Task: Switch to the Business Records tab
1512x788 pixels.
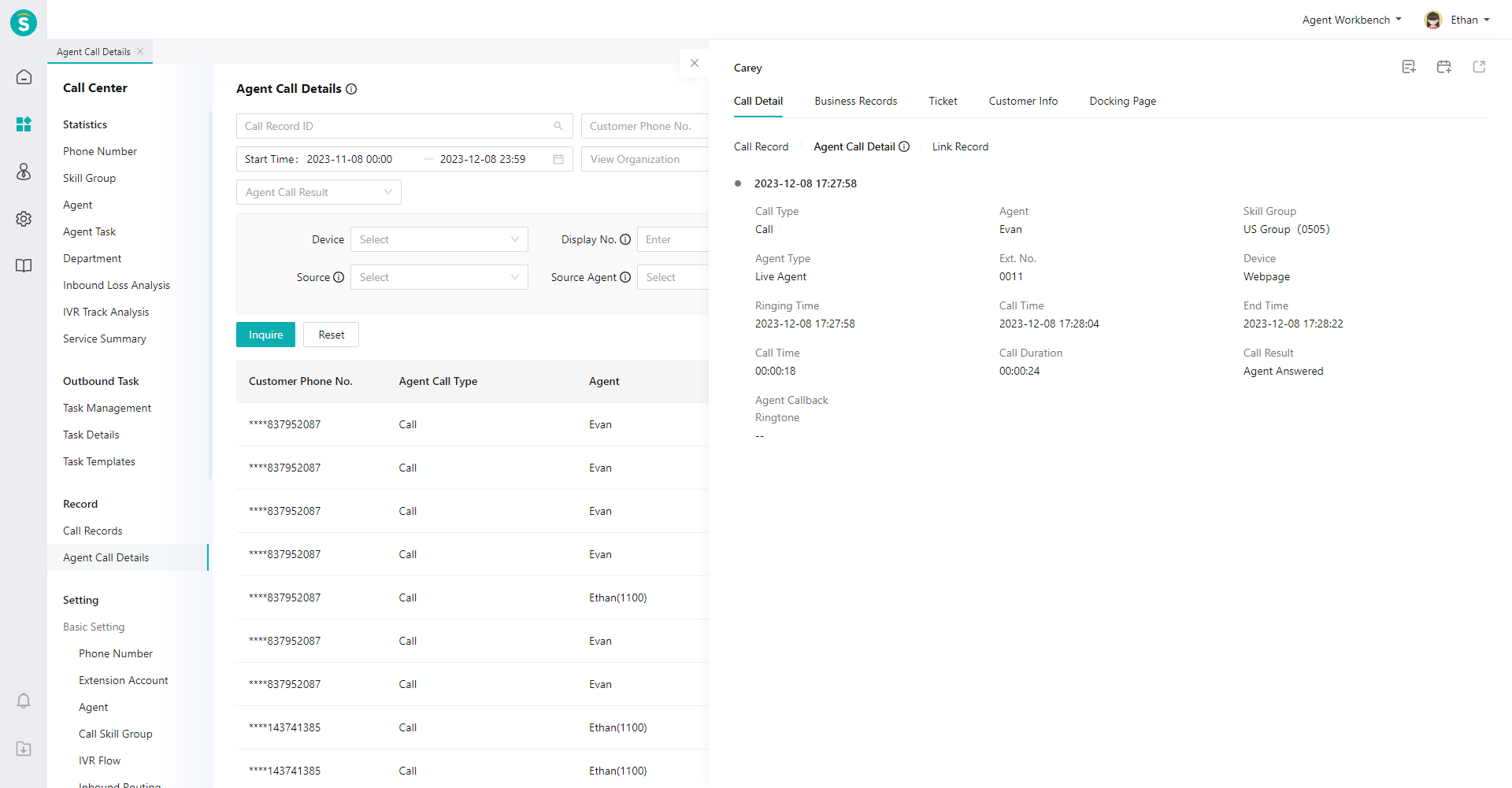Action: [x=856, y=101]
